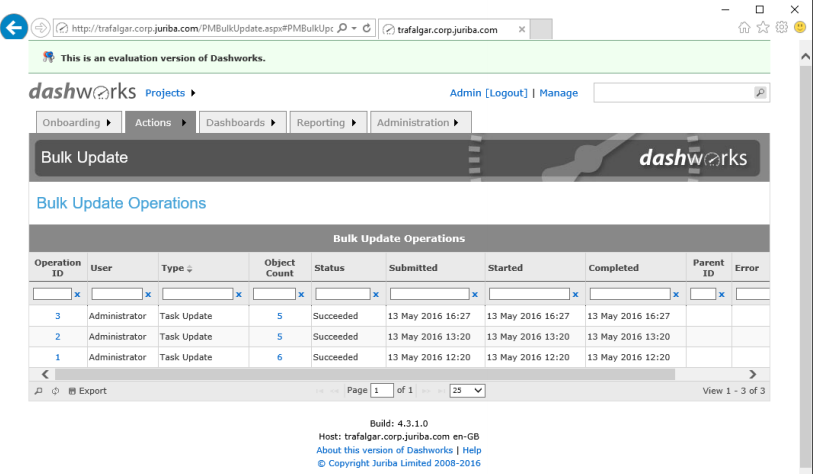813x474 pixels.
Task: Click the Admin user link
Action: 465,93
